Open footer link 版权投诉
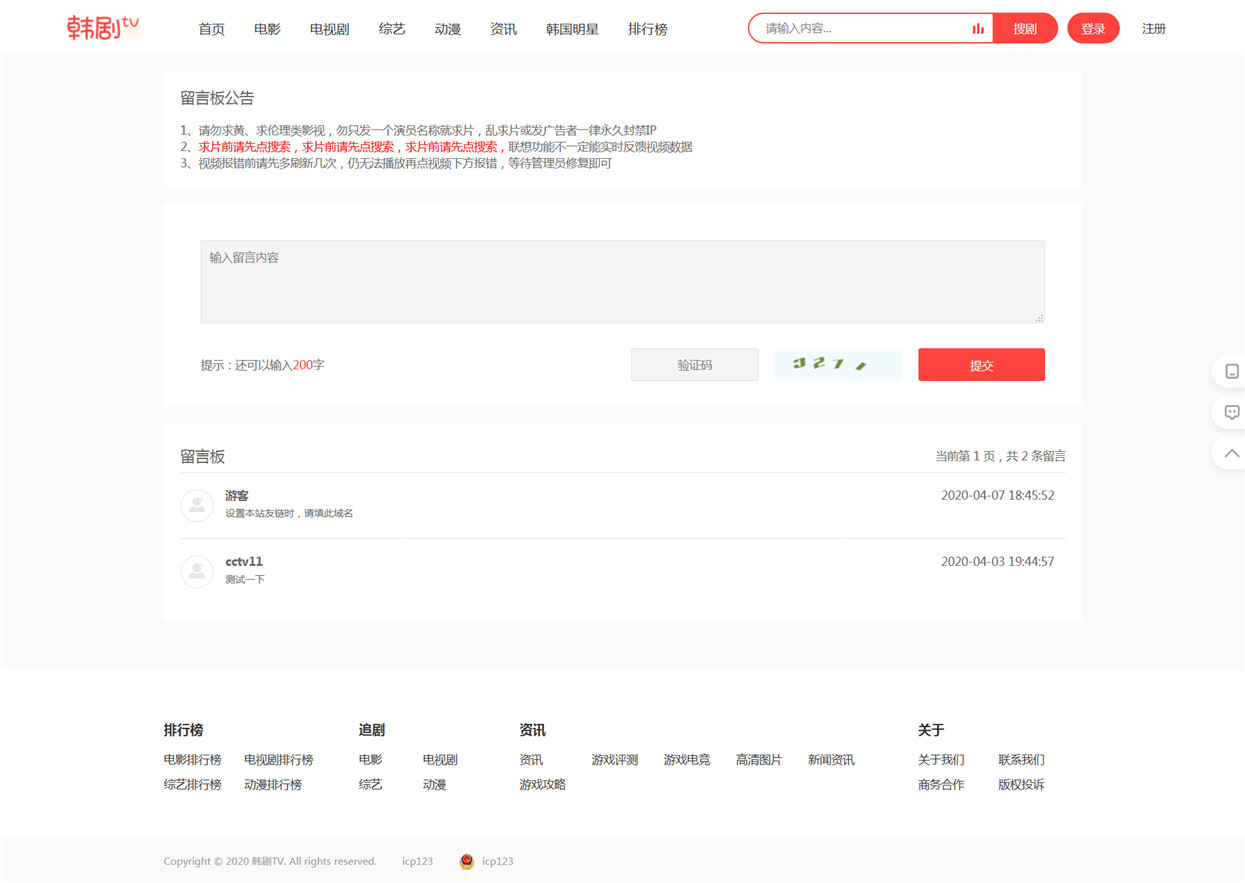The height and width of the screenshot is (883, 1245). [x=1021, y=785]
